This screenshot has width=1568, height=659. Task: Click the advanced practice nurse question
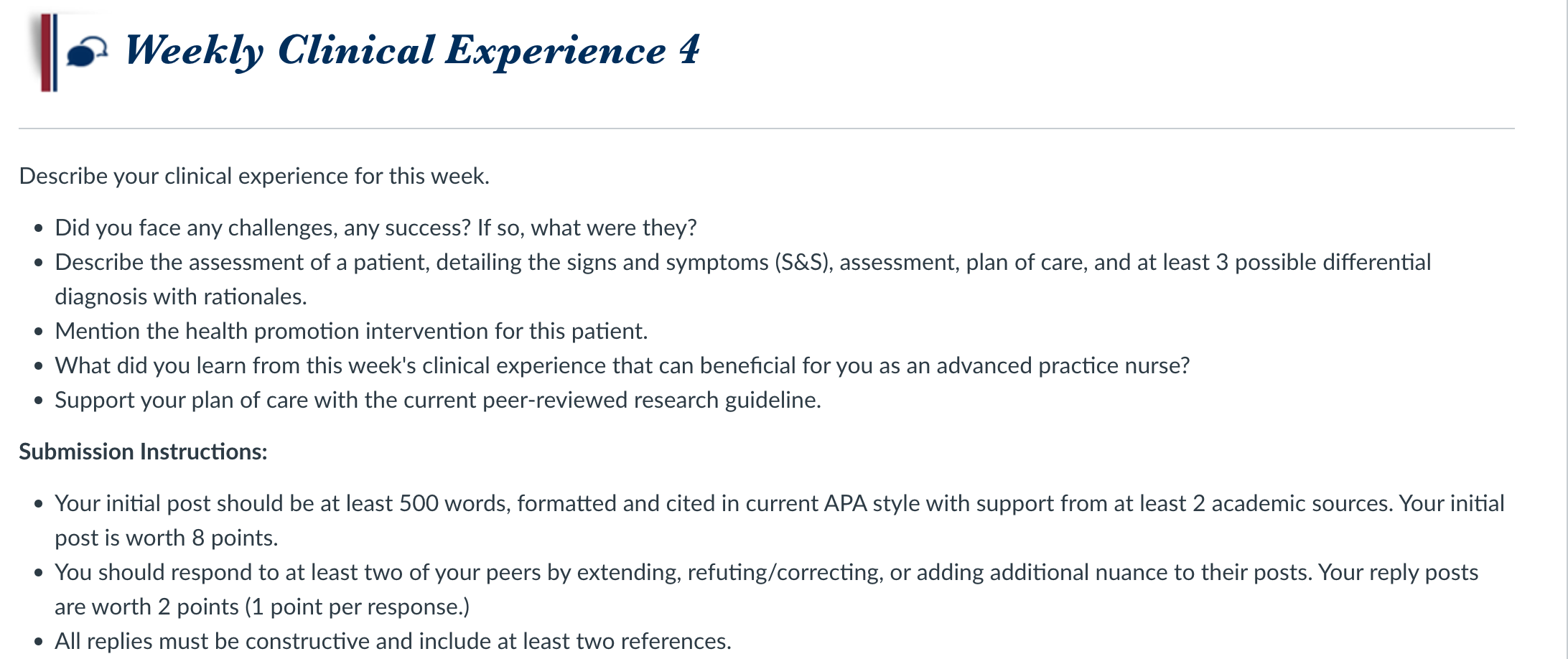point(622,365)
